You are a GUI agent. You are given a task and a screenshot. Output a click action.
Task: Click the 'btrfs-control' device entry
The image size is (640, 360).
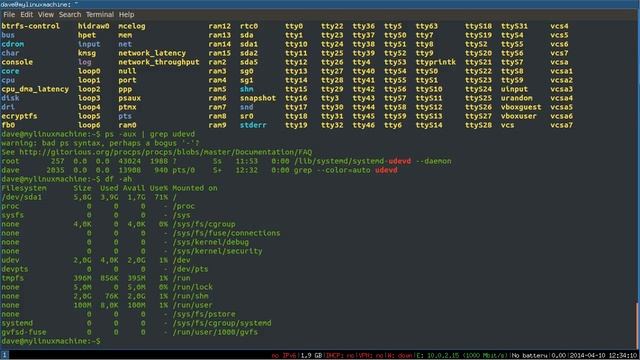pos(31,26)
